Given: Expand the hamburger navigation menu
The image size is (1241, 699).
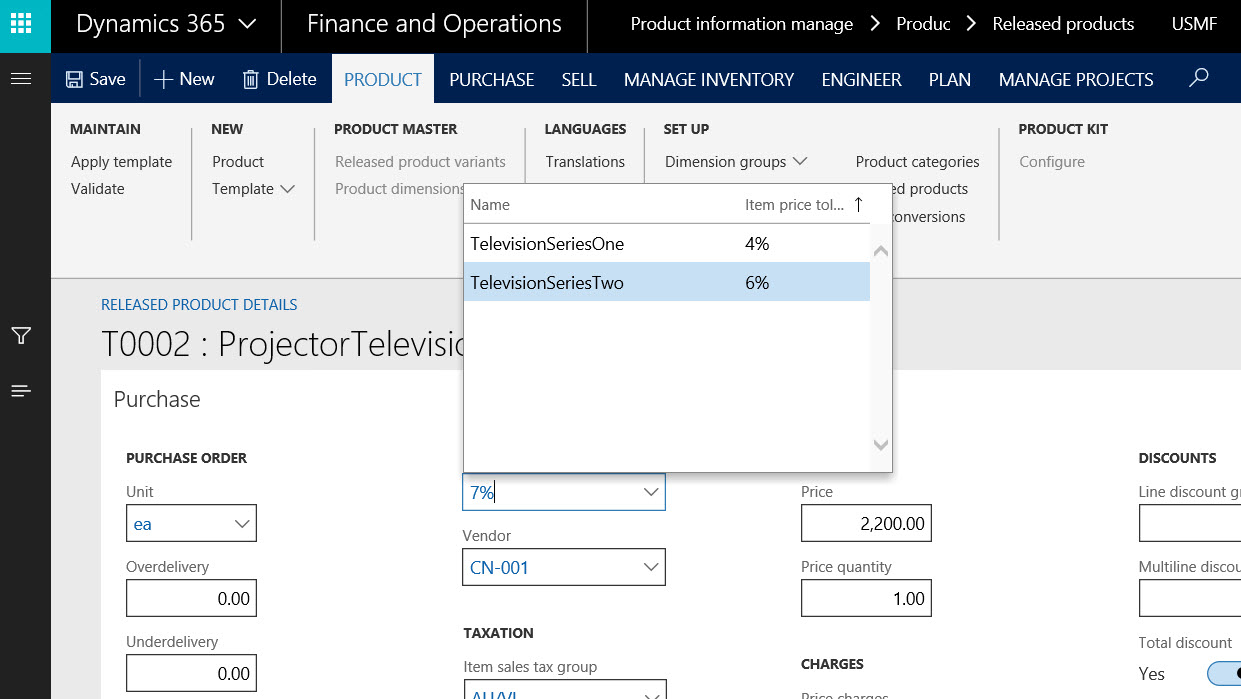Looking at the screenshot, I should [x=21, y=79].
